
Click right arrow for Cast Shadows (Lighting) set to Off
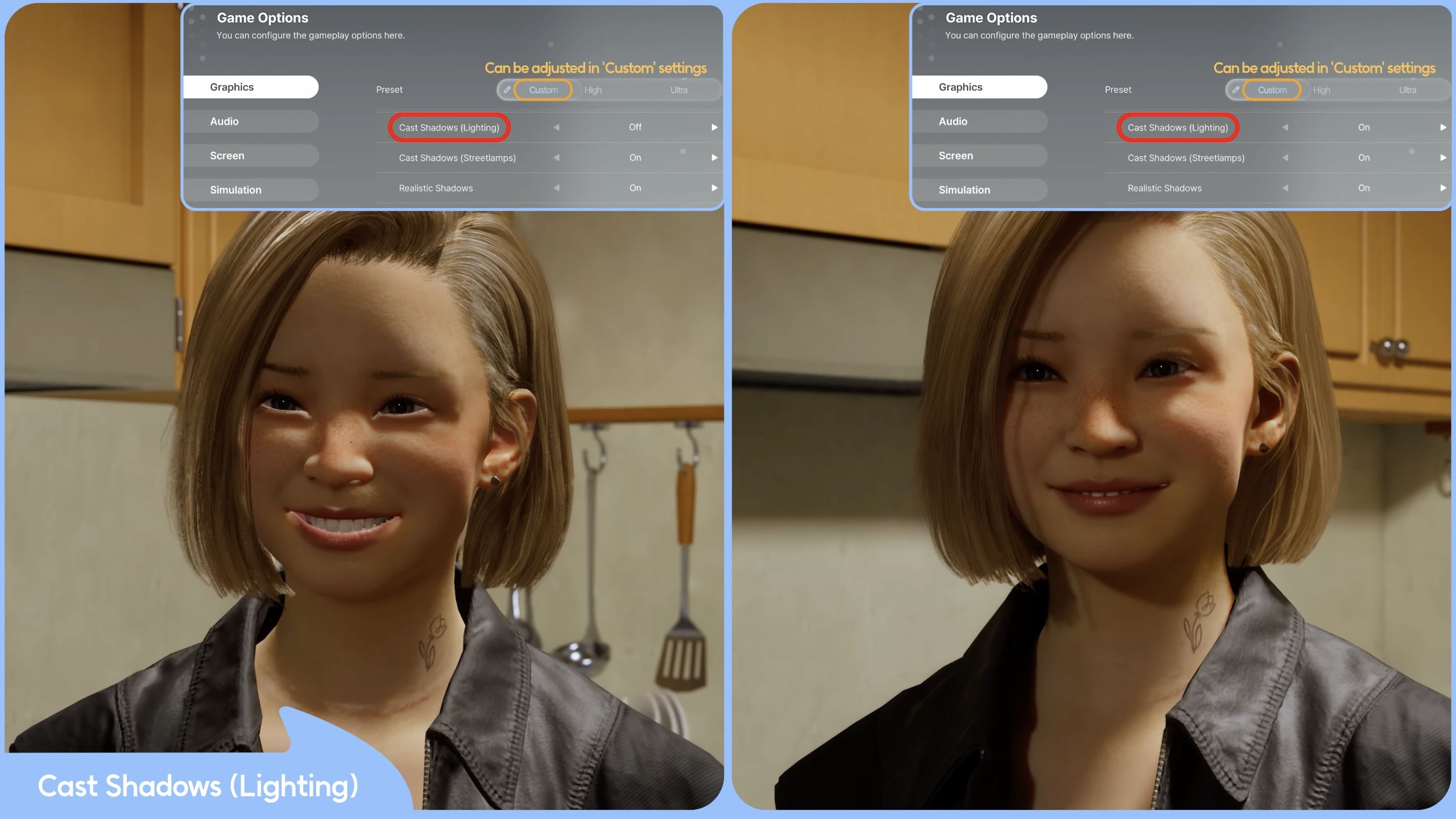[714, 127]
